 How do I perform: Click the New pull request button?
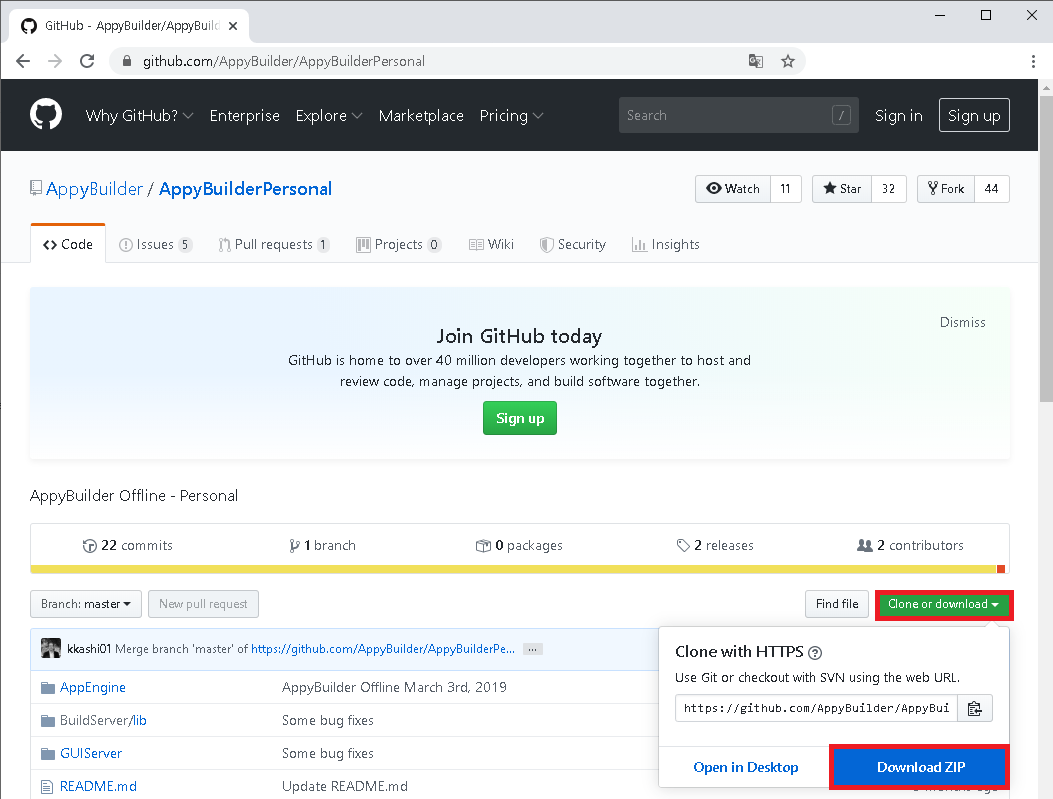203,604
